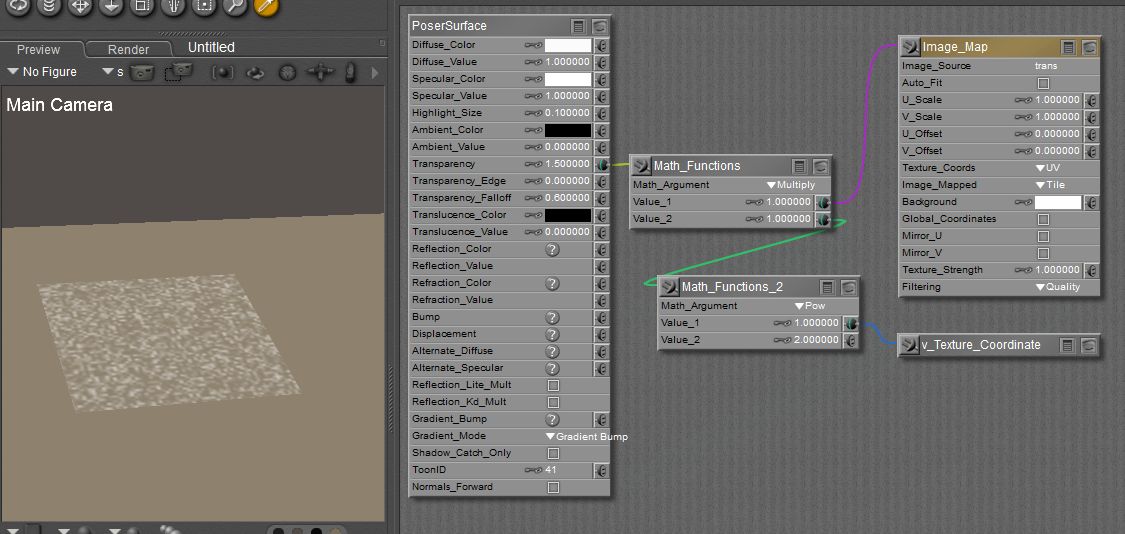Click plug connector on Texture_Strength row
1125x534 pixels.
[1091, 271]
